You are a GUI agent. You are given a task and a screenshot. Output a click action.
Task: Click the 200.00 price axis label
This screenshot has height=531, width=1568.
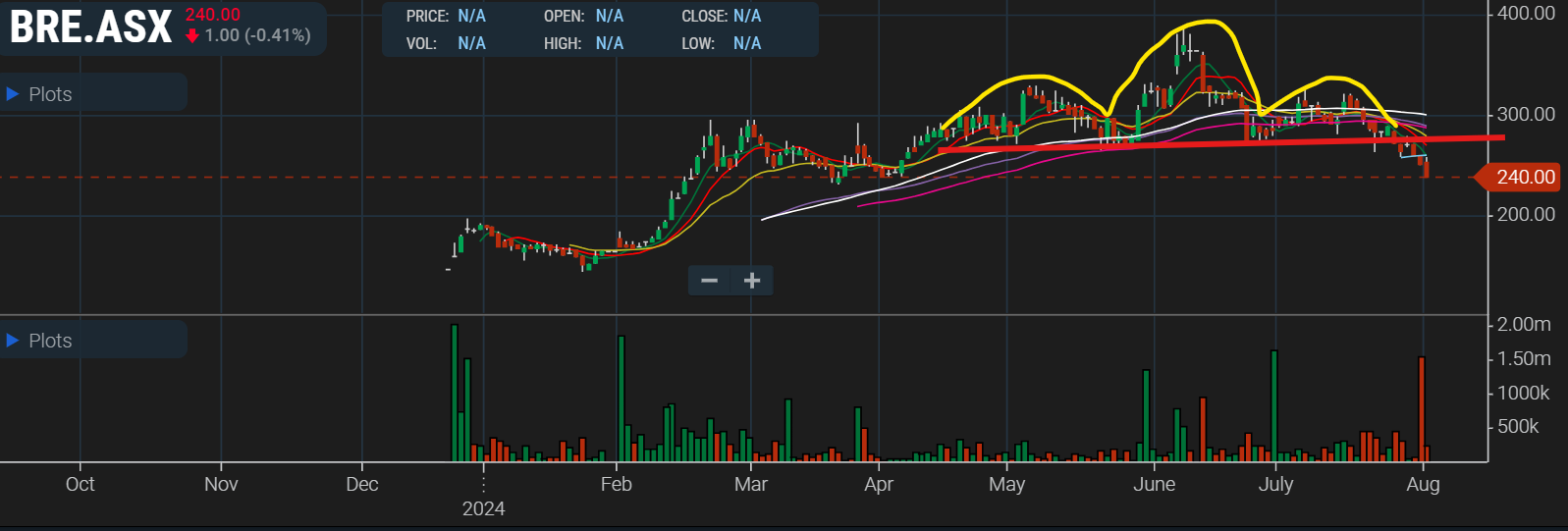pos(1526,214)
